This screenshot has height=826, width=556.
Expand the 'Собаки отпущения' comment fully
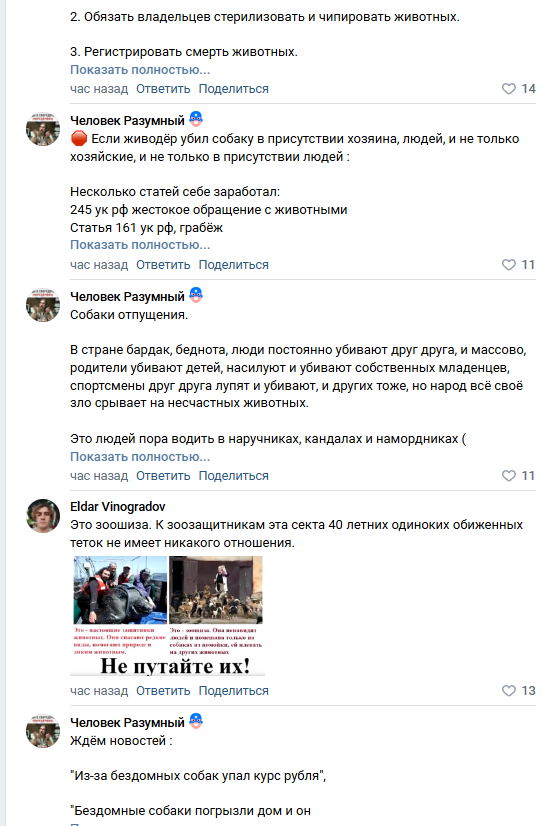(140, 457)
